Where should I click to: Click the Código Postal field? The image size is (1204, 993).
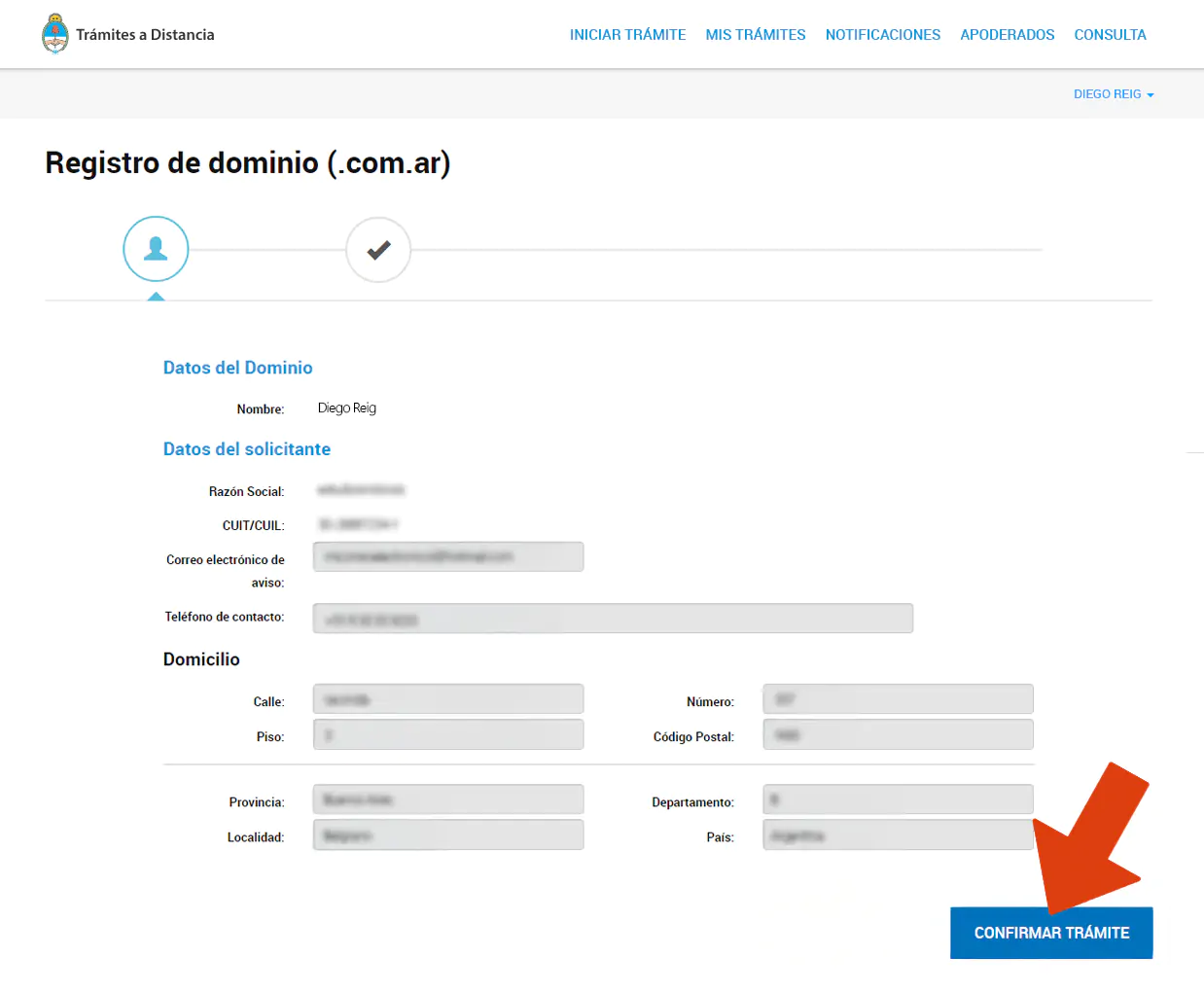(897, 733)
